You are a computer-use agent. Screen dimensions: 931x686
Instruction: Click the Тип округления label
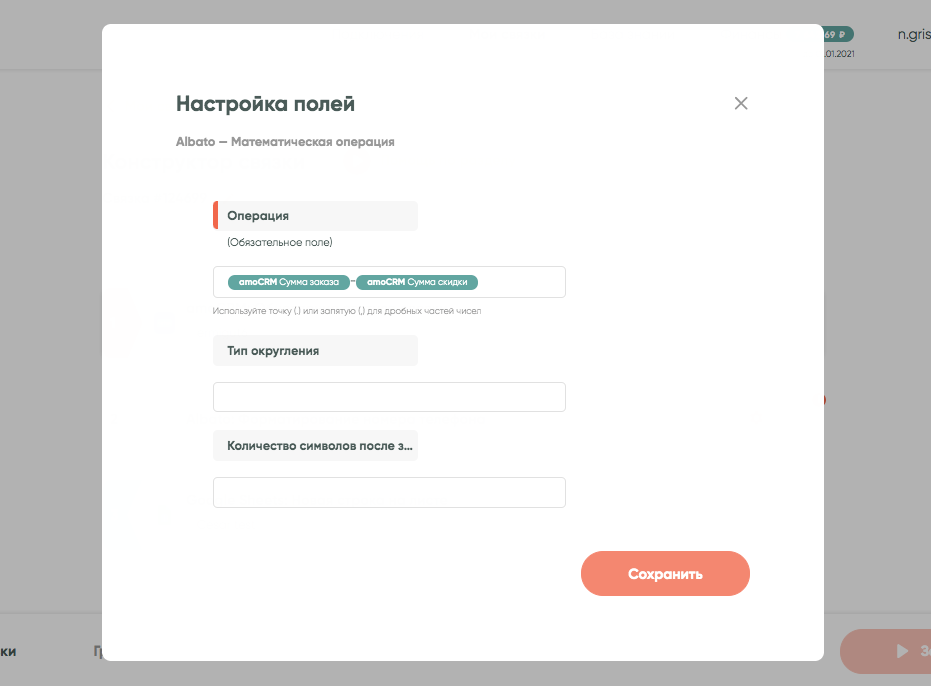273,351
